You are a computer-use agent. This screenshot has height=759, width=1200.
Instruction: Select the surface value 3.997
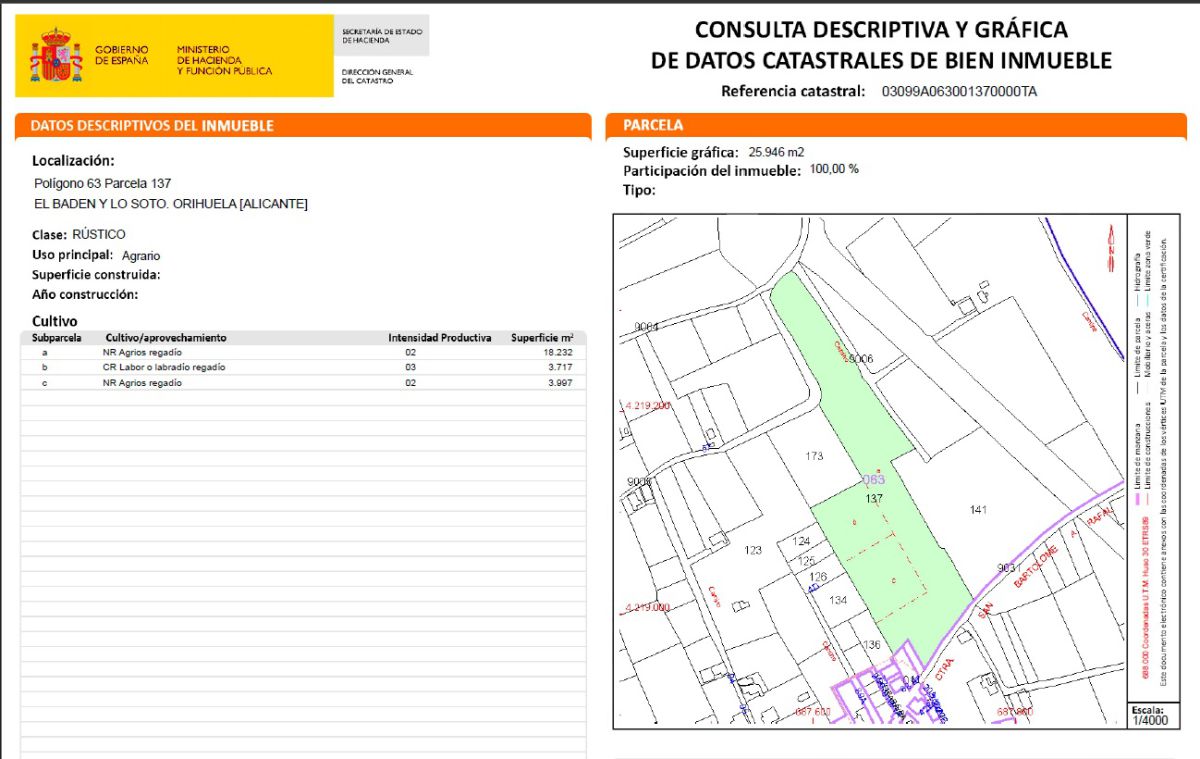[x=561, y=383]
